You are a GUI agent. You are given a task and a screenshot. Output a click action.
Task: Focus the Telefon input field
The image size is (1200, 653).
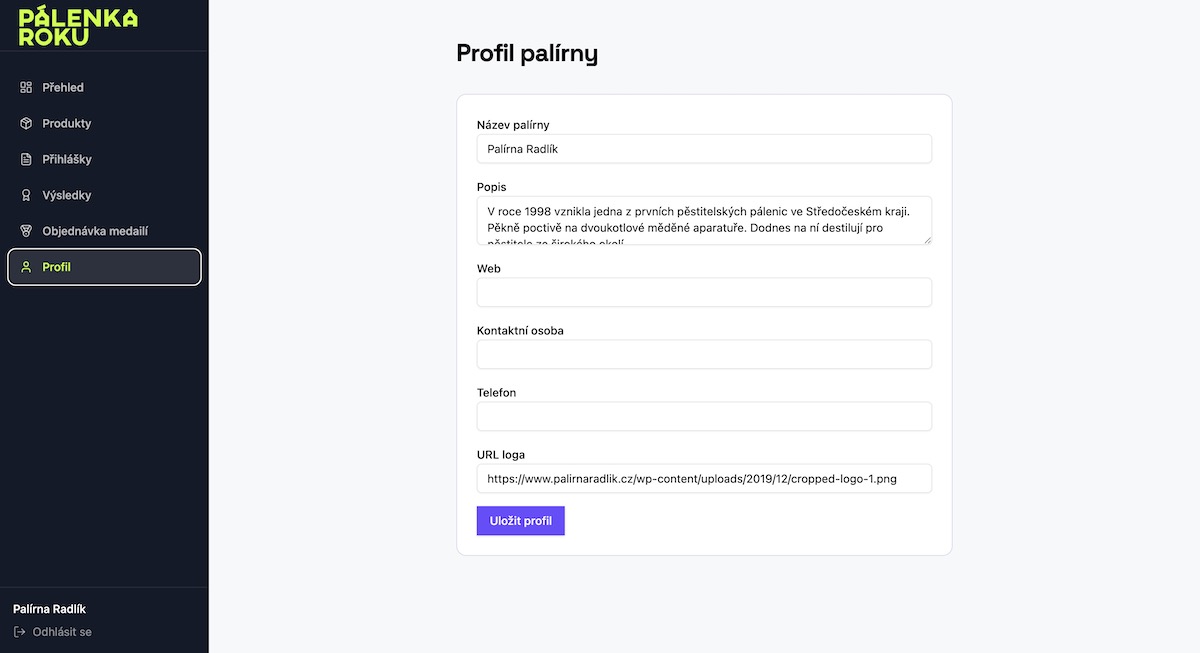[704, 417]
